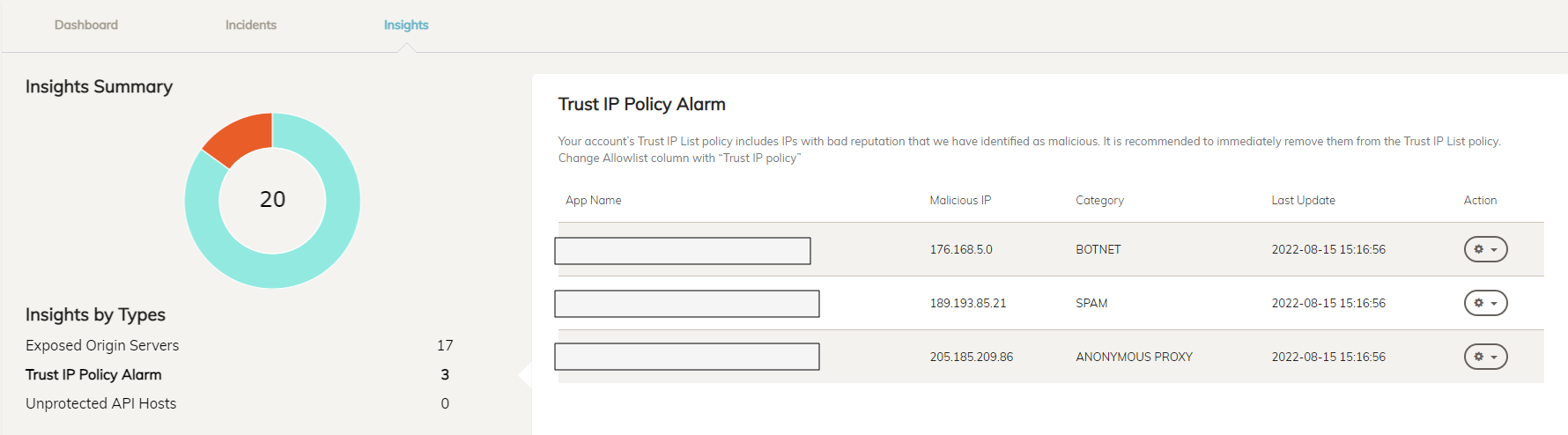Select Unprotected API Hosts insight type

click(x=101, y=403)
